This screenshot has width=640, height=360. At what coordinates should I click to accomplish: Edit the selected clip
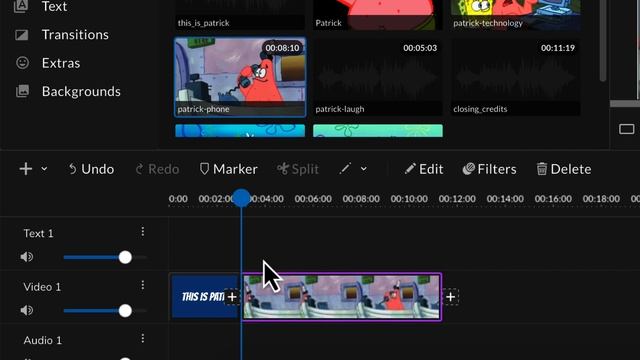coord(424,169)
